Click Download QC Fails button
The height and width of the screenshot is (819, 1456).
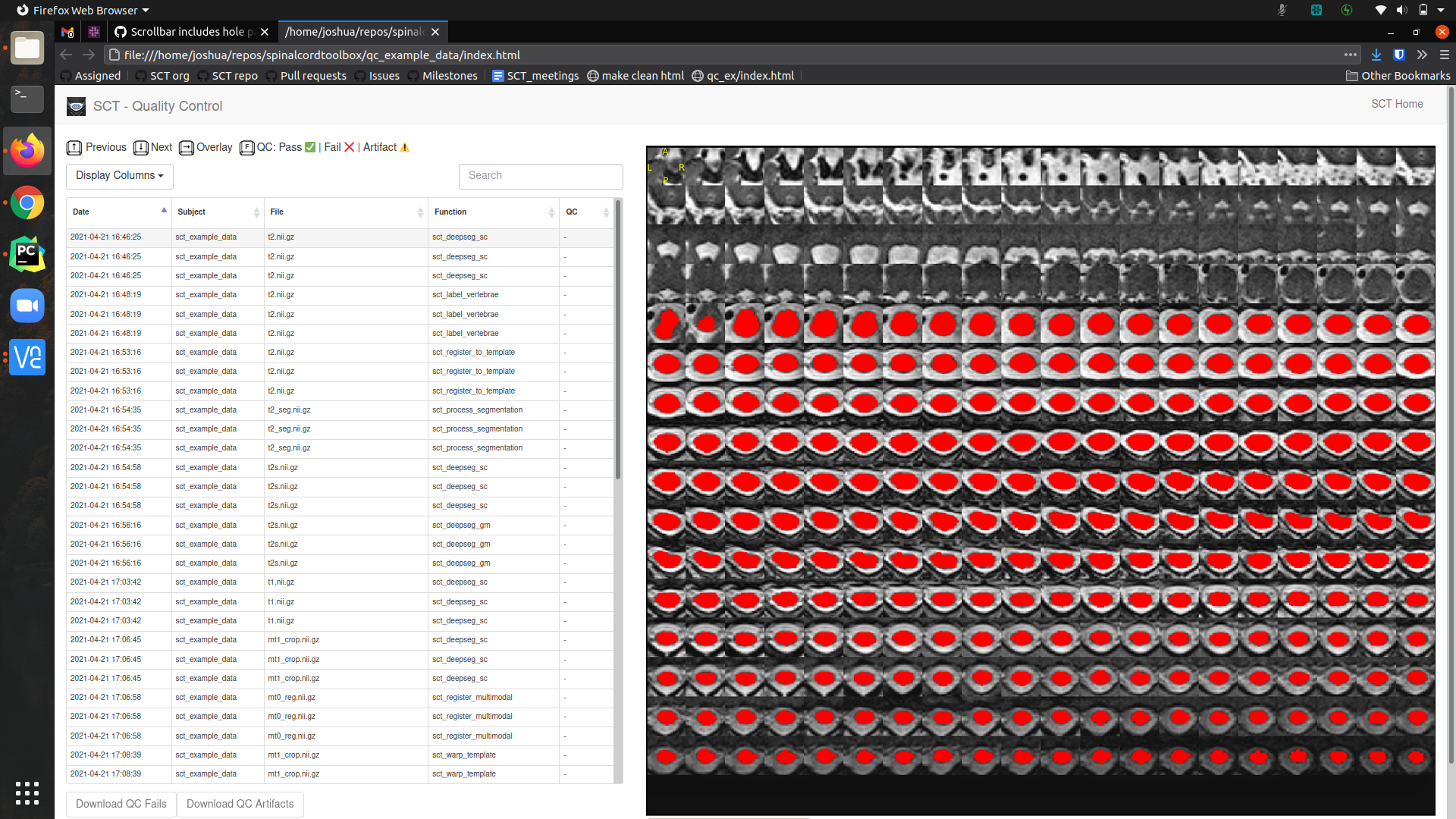tap(121, 805)
